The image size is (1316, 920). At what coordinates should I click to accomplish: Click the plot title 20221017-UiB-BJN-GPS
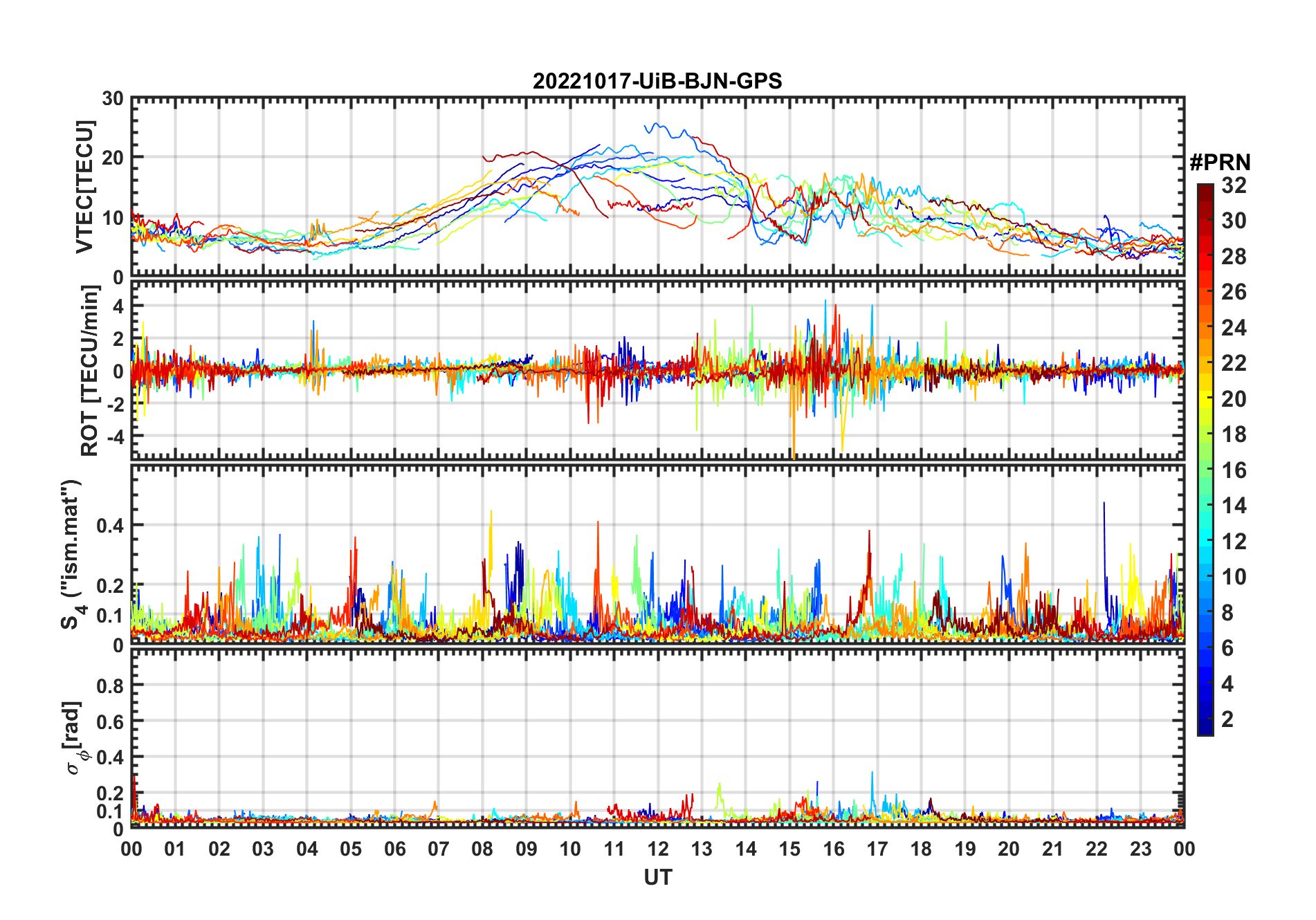tap(657, 82)
